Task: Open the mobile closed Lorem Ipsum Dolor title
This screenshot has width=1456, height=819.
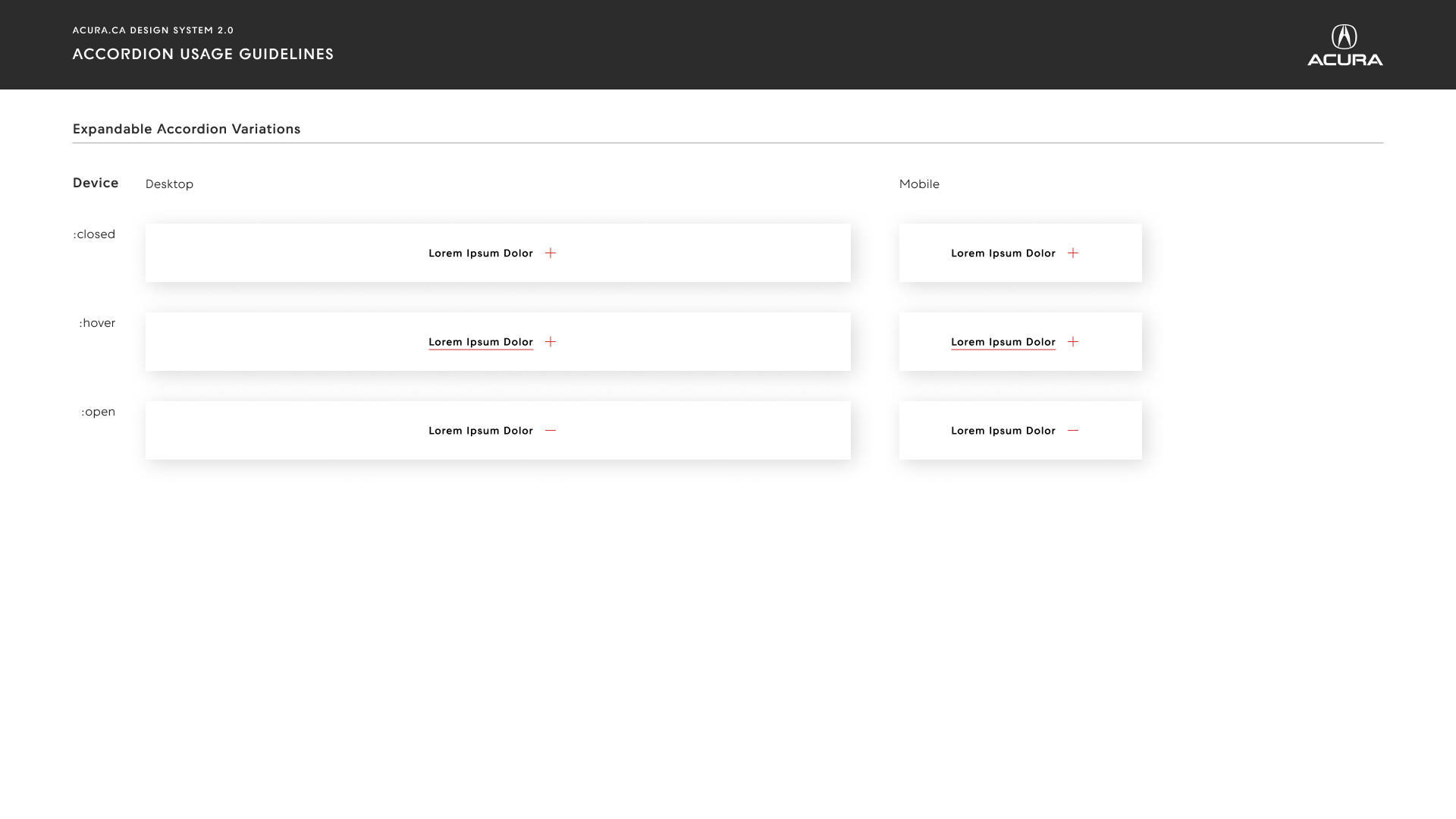Action: pos(1003,253)
